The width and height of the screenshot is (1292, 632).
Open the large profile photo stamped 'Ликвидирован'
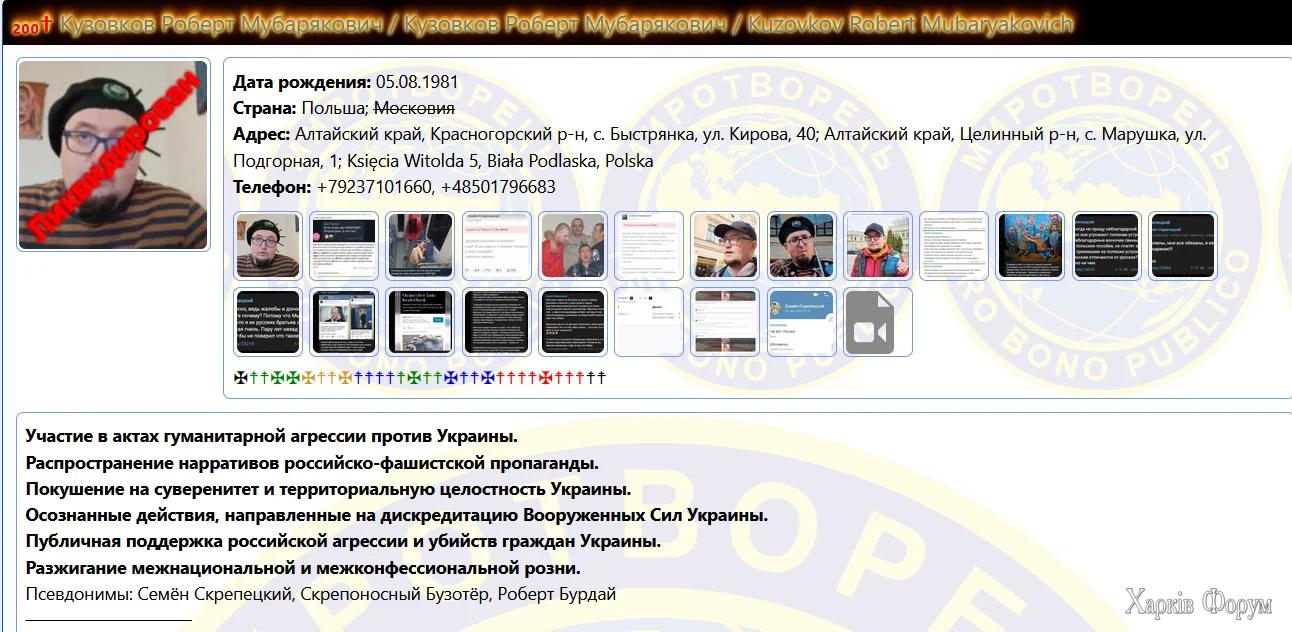coord(113,155)
